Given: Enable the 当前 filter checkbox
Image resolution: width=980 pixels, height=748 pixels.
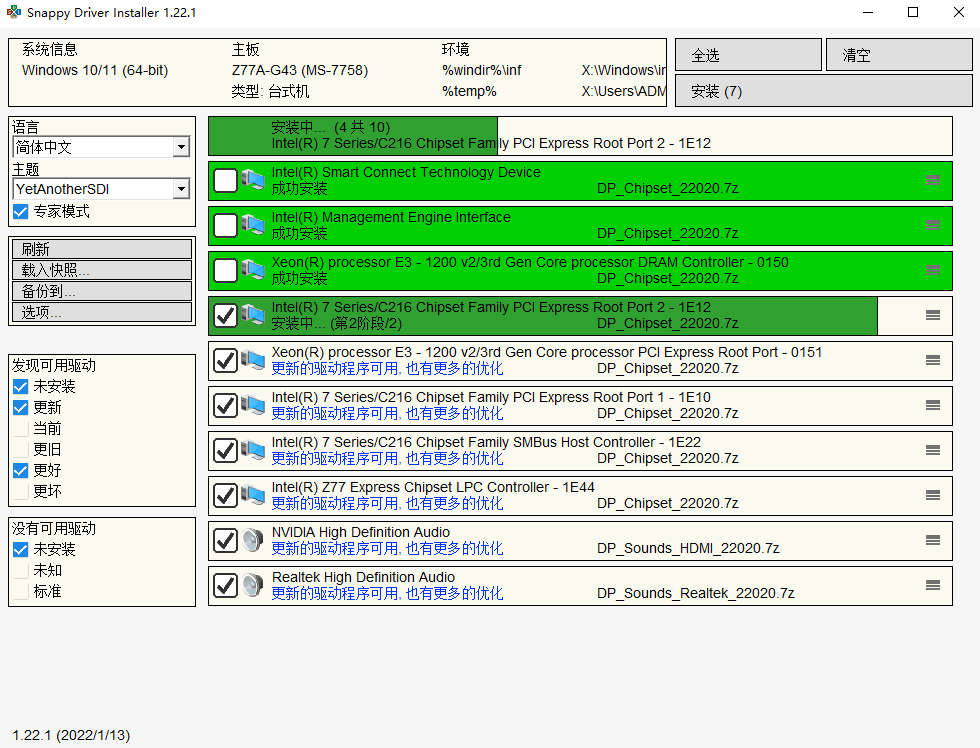Looking at the screenshot, I should pyautogui.click(x=21, y=429).
